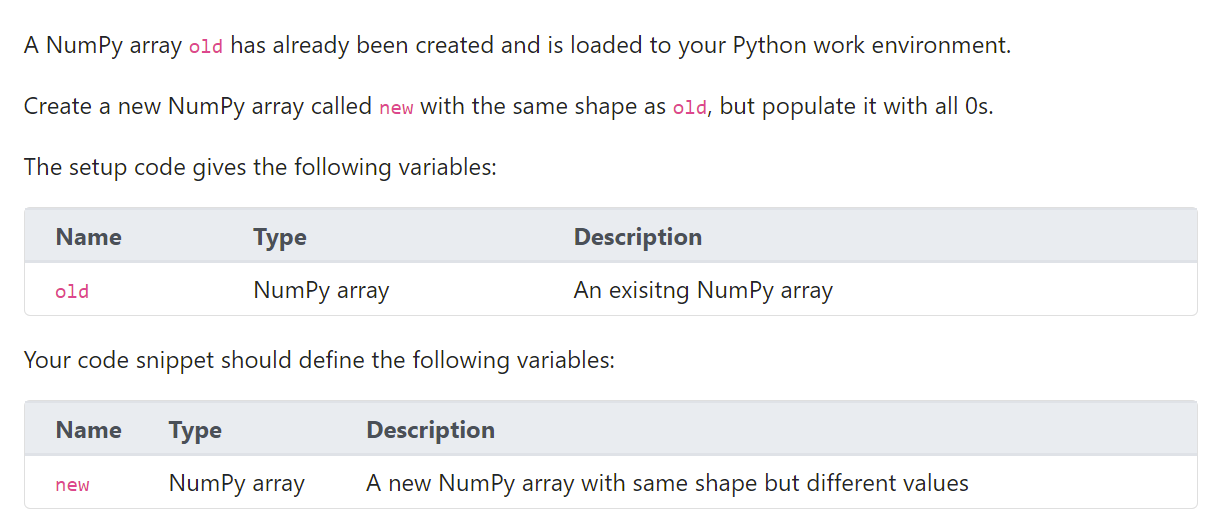Click the Description header in the second table
Image resolution: width=1226 pixels, height=530 pixels.
click(x=431, y=430)
